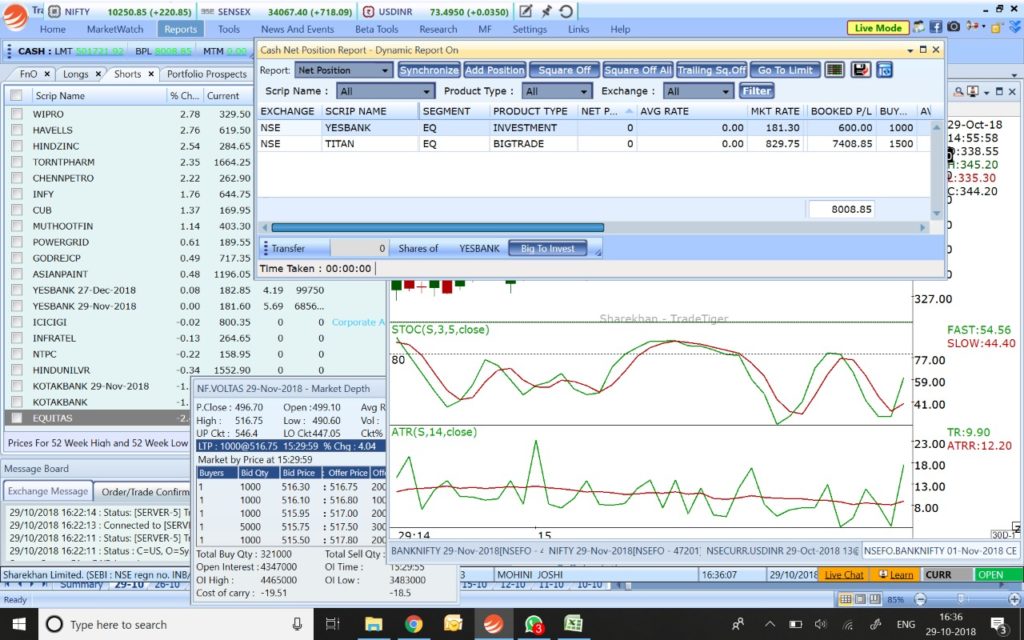Open the Report Net Position dropdown
This screenshot has height=640, width=1024.
pos(344,70)
